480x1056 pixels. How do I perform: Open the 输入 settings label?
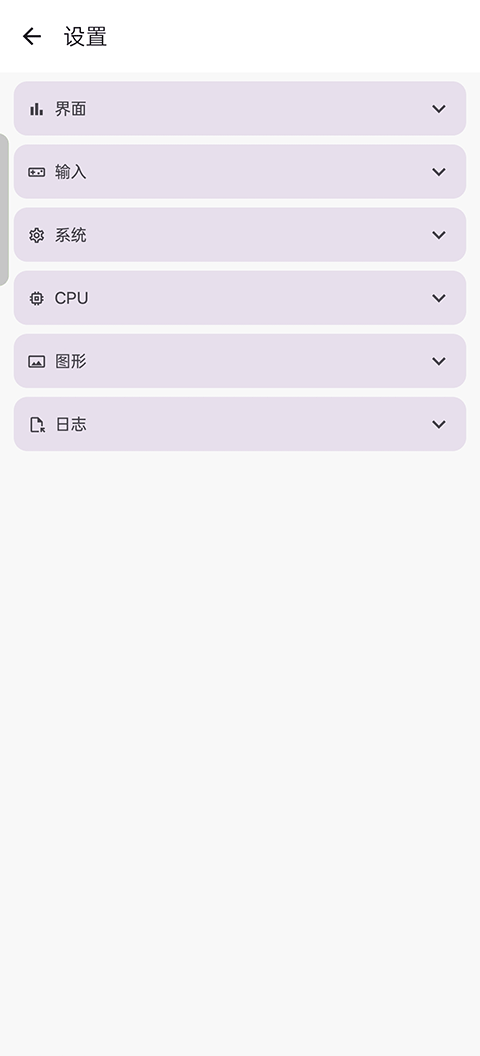pos(71,172)
